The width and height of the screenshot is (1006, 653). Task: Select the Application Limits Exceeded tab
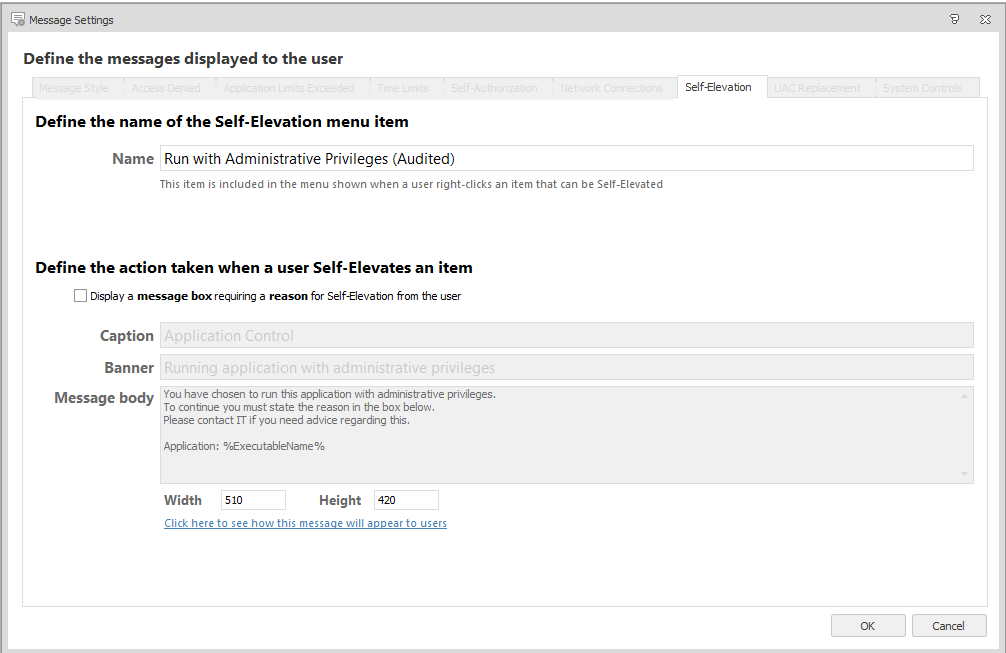pos(288,88)
